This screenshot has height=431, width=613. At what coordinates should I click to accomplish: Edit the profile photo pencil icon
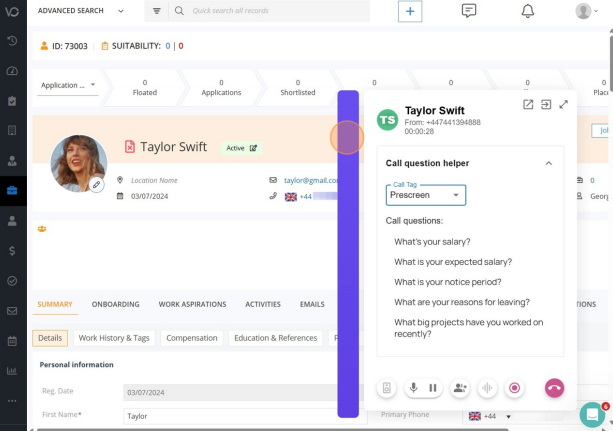[96, 184]
